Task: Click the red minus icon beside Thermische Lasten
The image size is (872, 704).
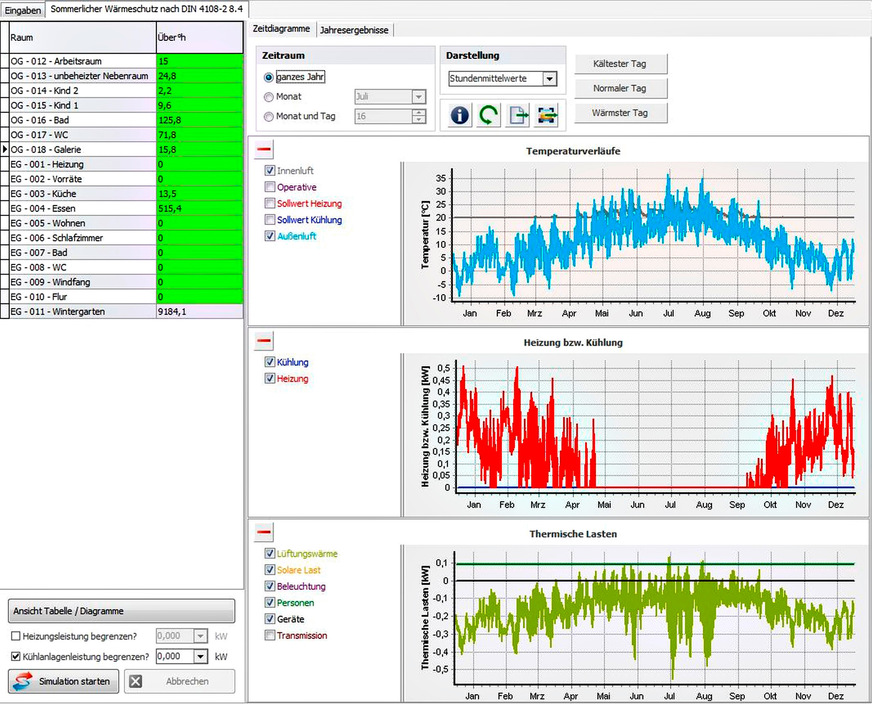Action: click(x=261, y=532)
